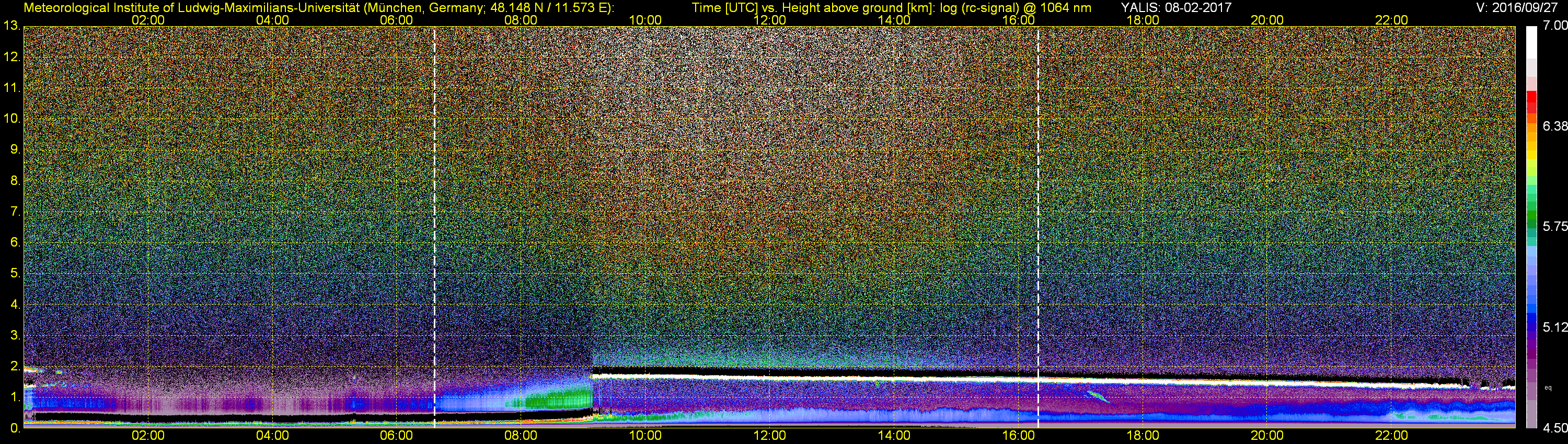Click the 8. km height axis label
This screenshot has width=1568, height=444.
(15, 181)
